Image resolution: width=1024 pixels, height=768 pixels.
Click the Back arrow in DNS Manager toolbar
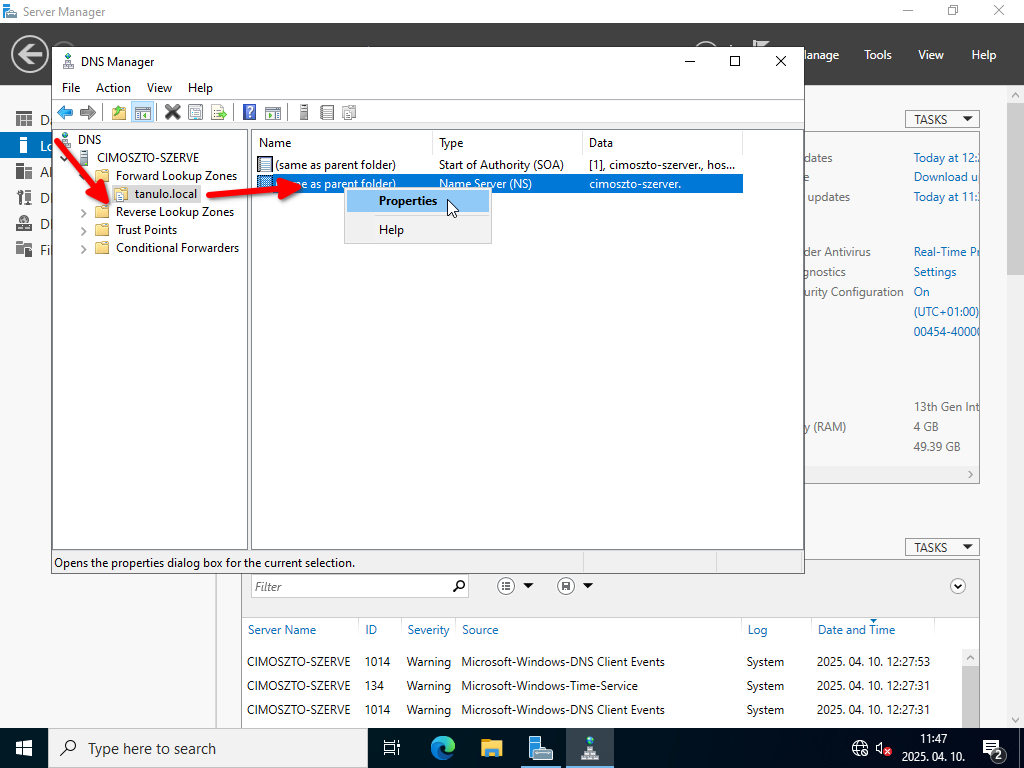(65, 113)
